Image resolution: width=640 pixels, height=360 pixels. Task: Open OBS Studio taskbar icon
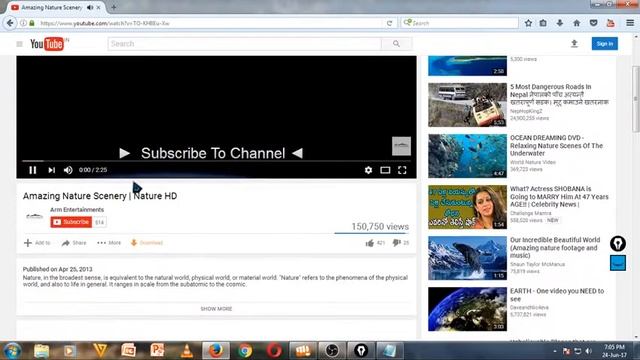click(332, 351)
